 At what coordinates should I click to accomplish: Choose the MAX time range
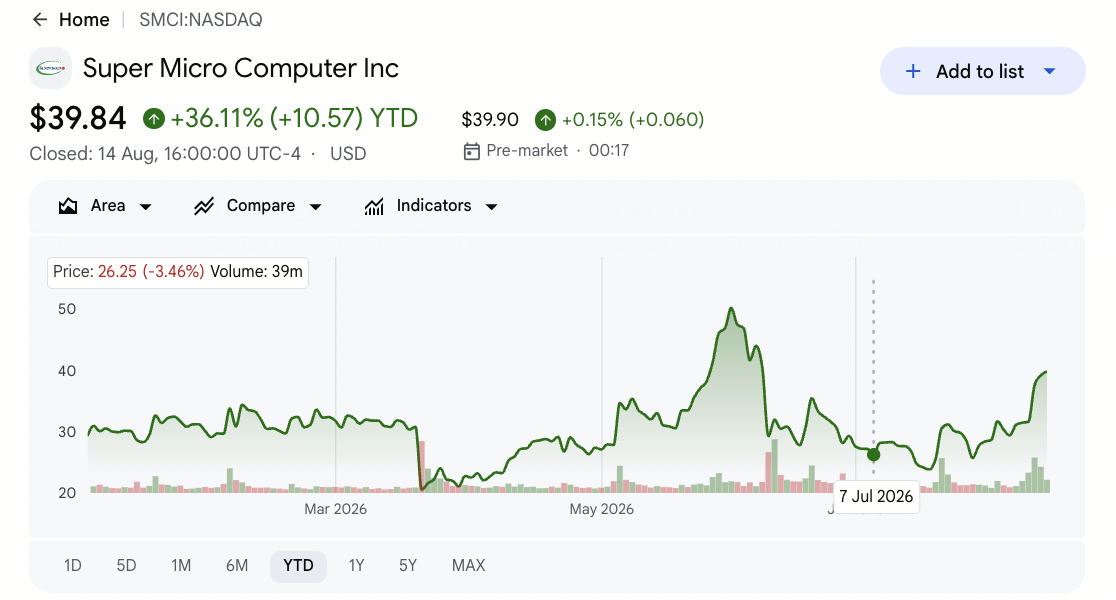pyautogui.click(x=468, y=566)
